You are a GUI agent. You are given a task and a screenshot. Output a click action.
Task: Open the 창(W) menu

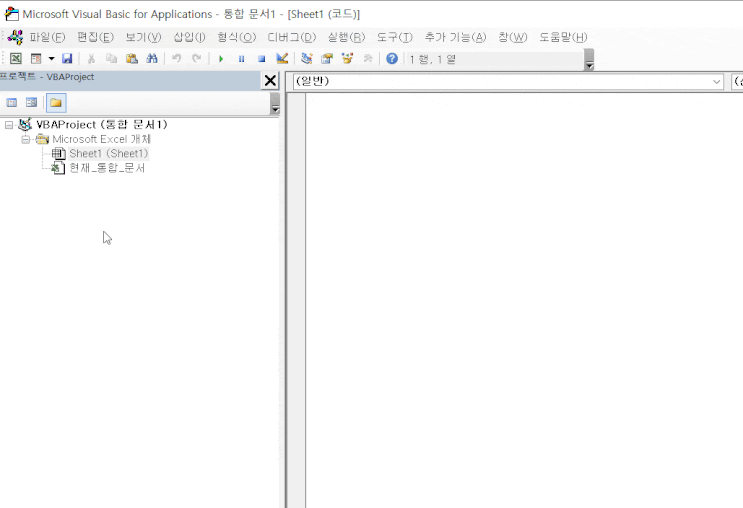513,37
